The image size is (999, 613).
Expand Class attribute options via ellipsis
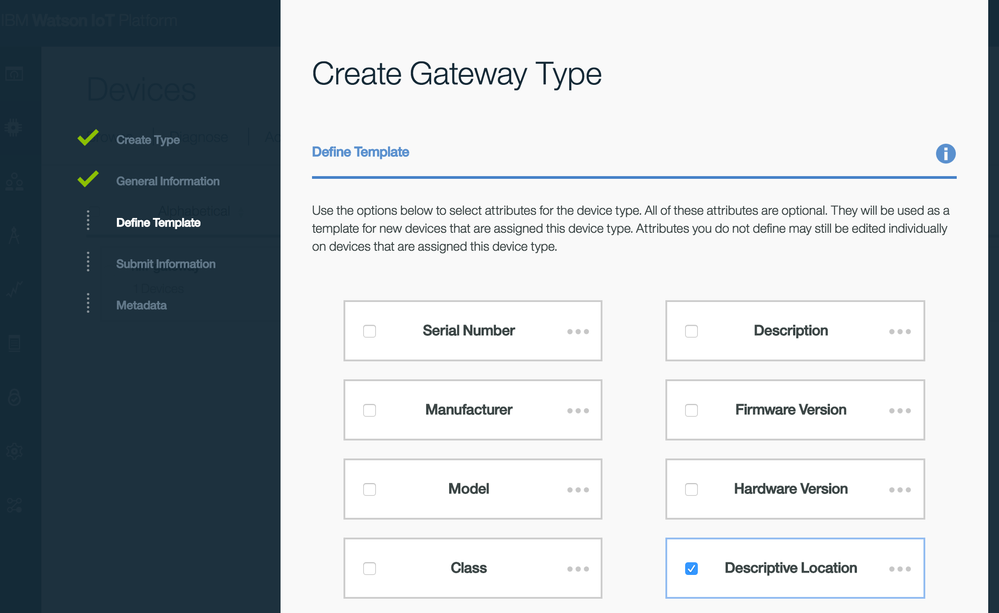(x=578, y=568)
